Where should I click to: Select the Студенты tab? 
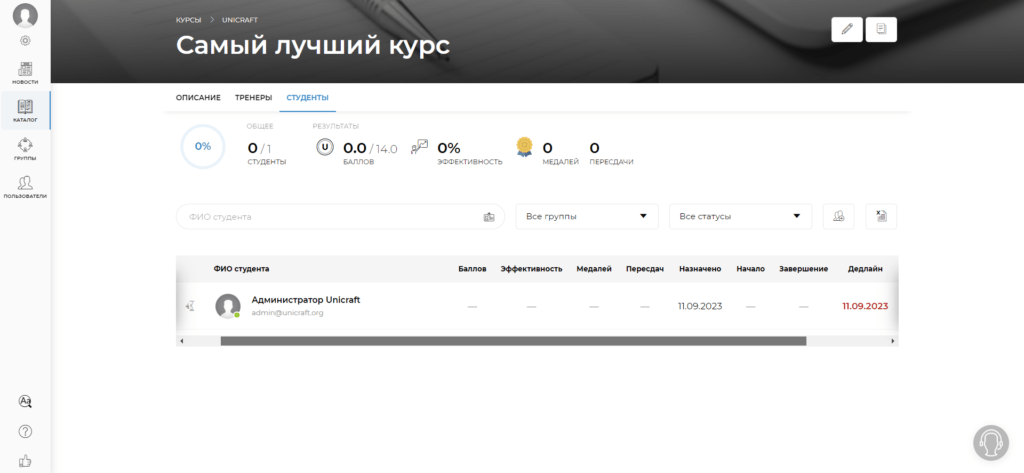(308, 97)
